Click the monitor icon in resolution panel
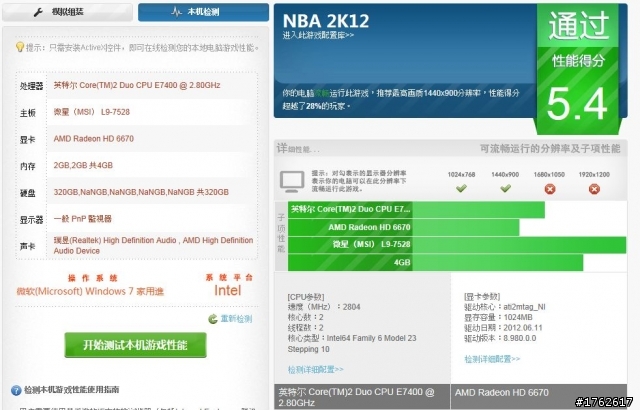Screen dimensions: 640x410 pos(292,182)
